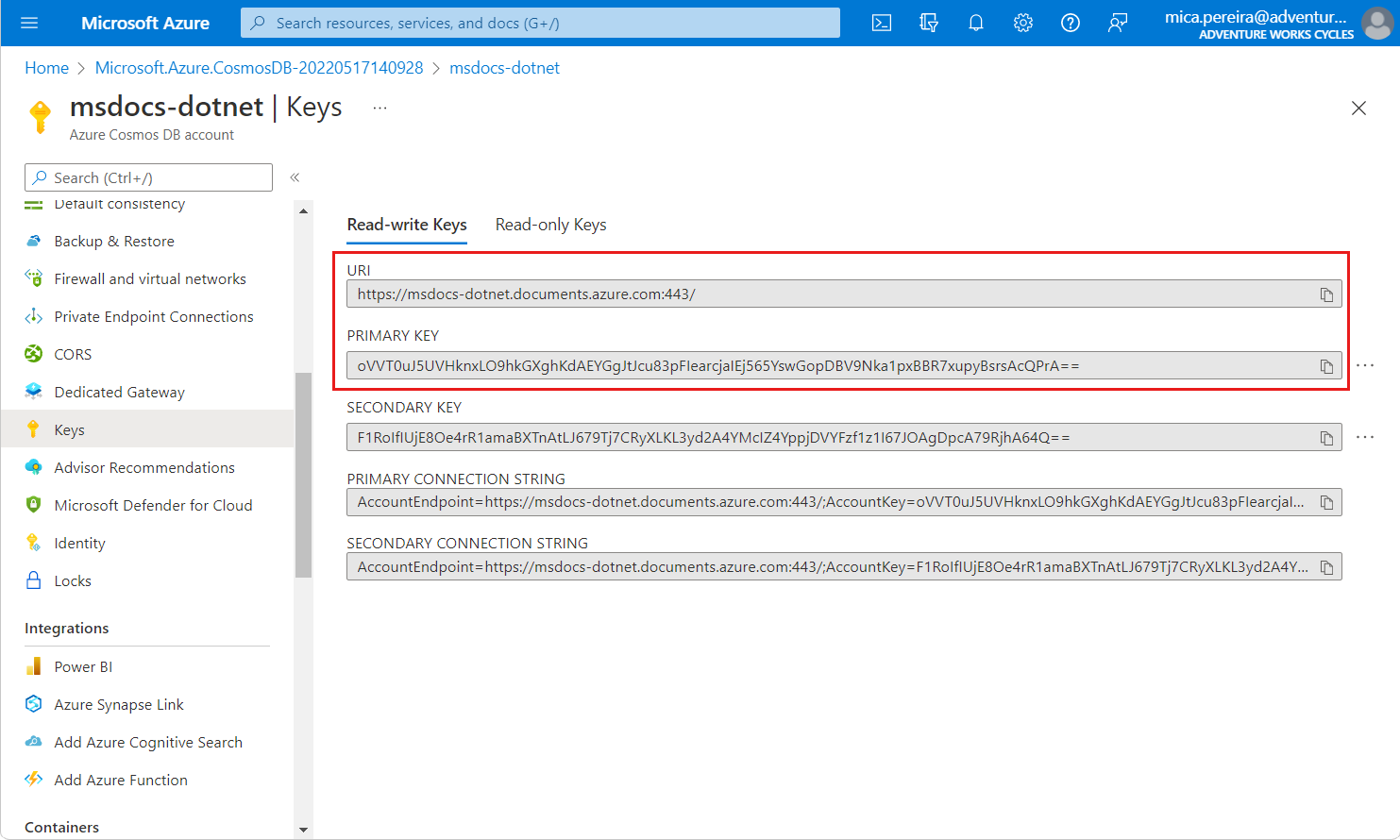1400x840 pixels.
Task: Select the Read-write Keys tab
Action: (407, 225)
